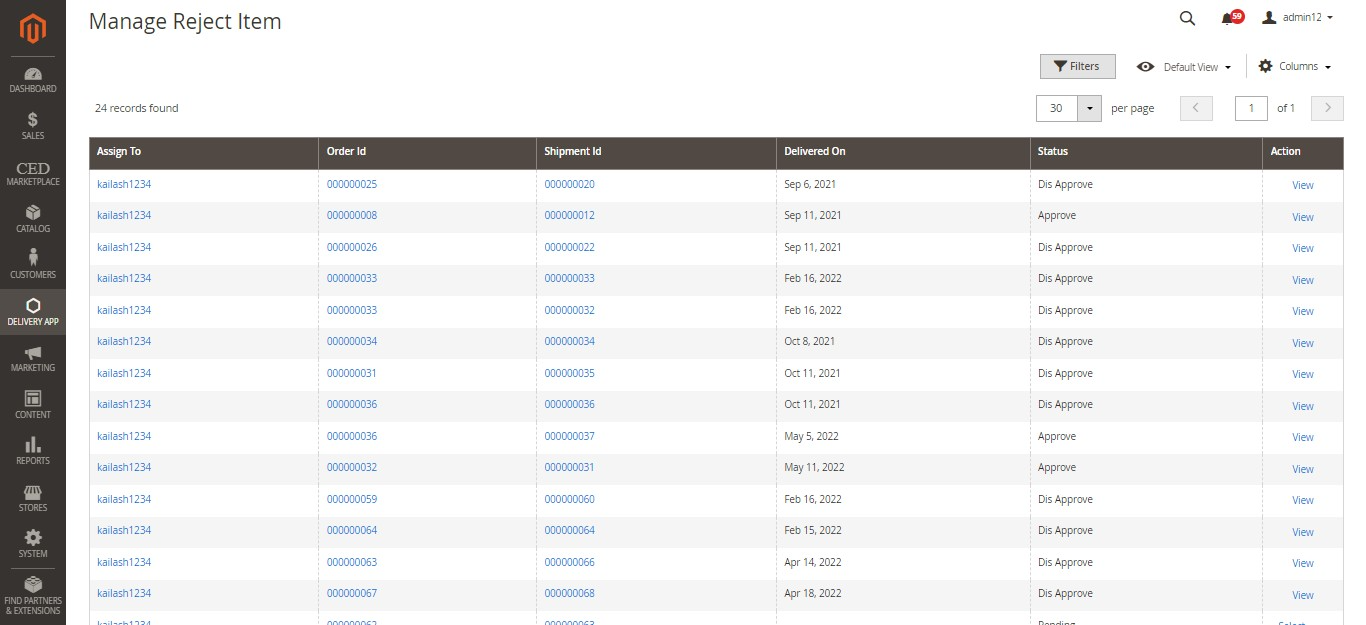Go to the next page arrow
This screenshot has height=625, width=1366.
coord(1327,108)
